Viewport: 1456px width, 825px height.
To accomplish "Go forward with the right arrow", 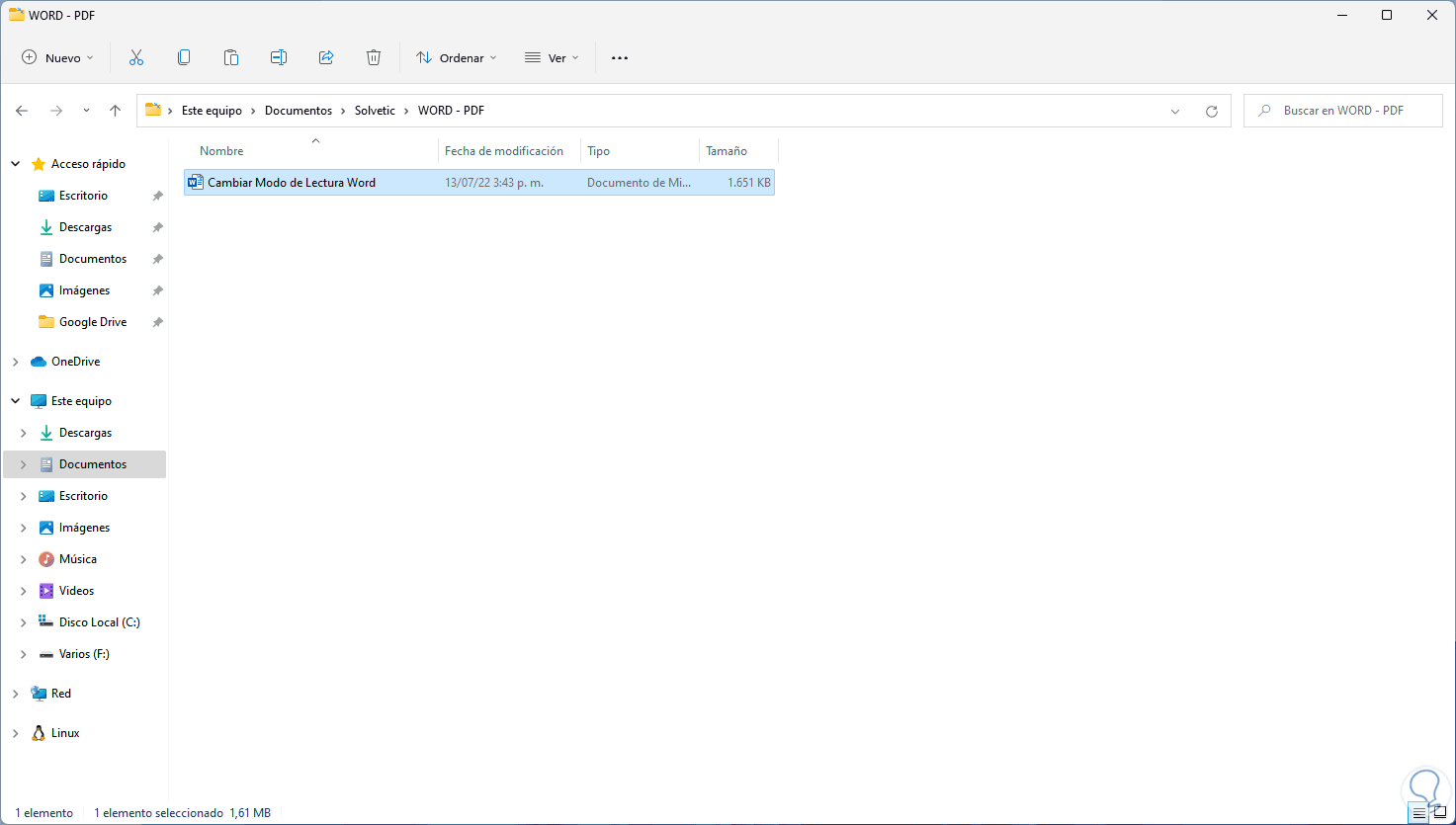I will [56, 111].
